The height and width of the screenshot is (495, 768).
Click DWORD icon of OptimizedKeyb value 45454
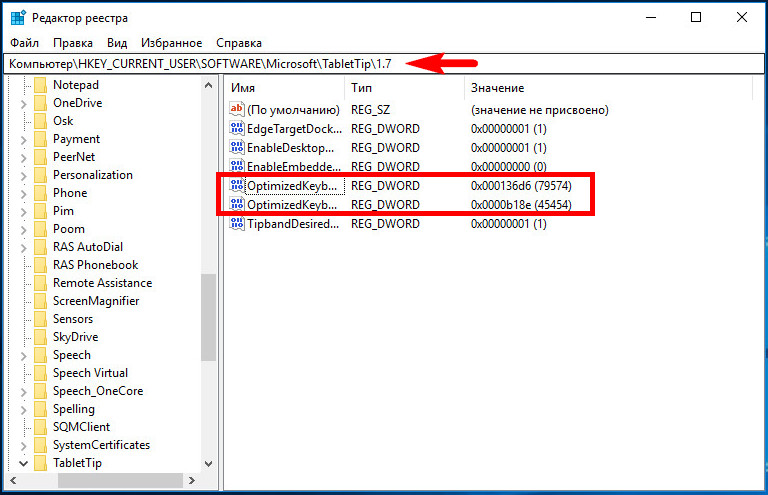pyautogui.click(x=237, y=204)
